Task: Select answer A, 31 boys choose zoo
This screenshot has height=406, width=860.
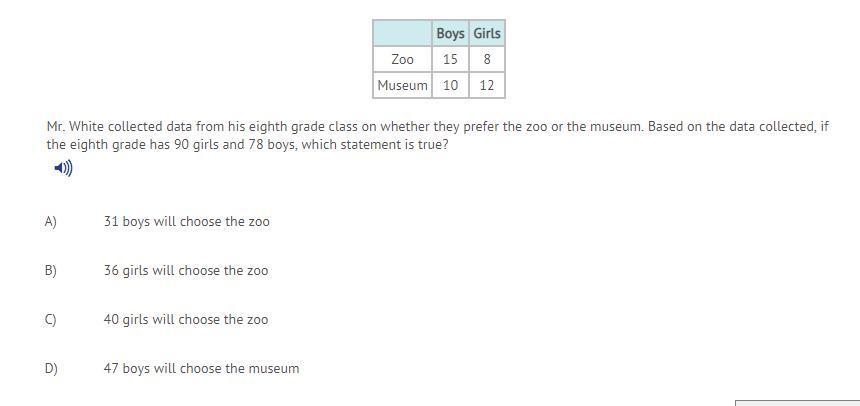Action: click(186, 222)
